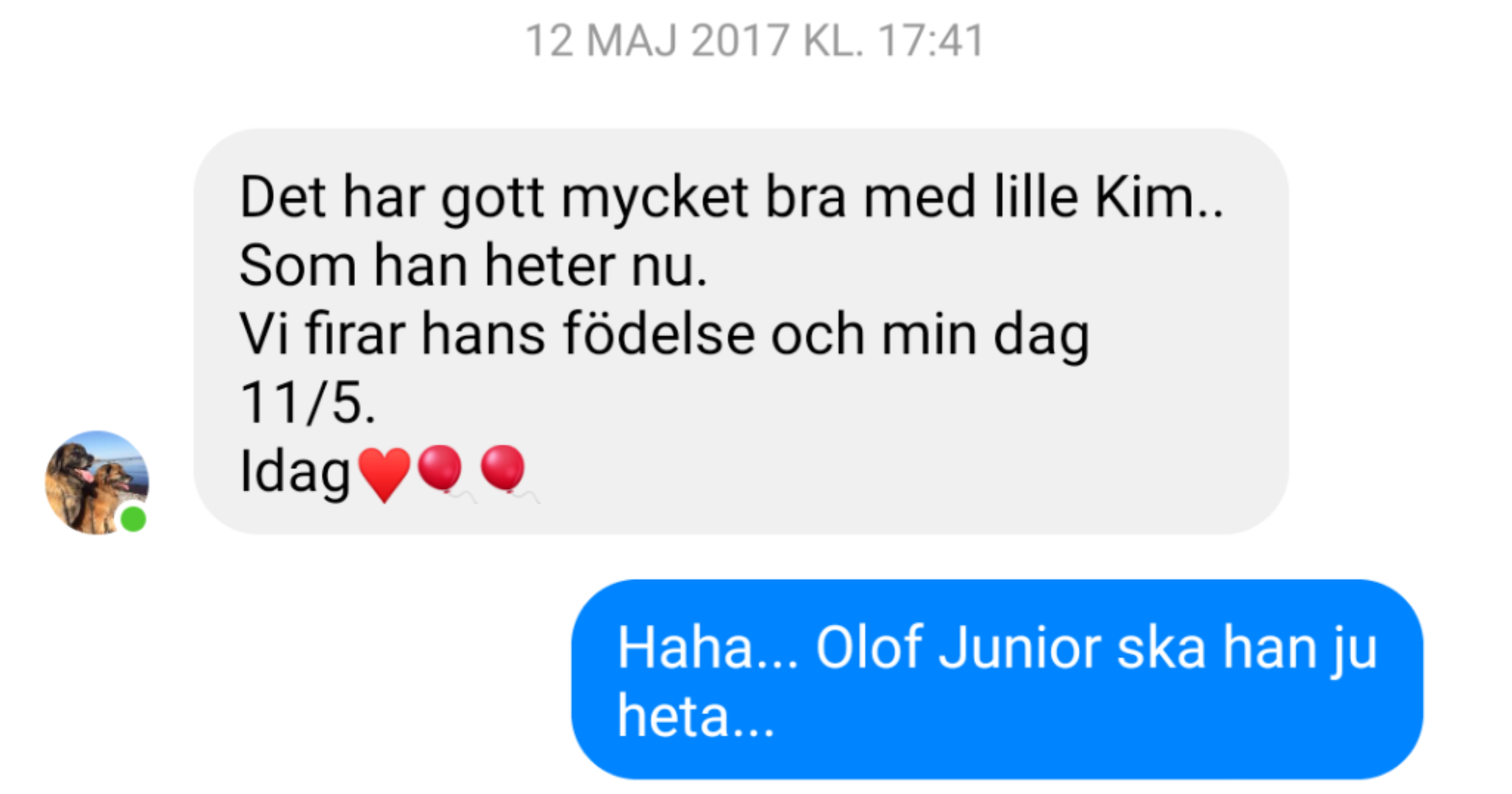Select the gray received message bubble
The height and width of the screenshot is (794, 1512).
(741, 331)
